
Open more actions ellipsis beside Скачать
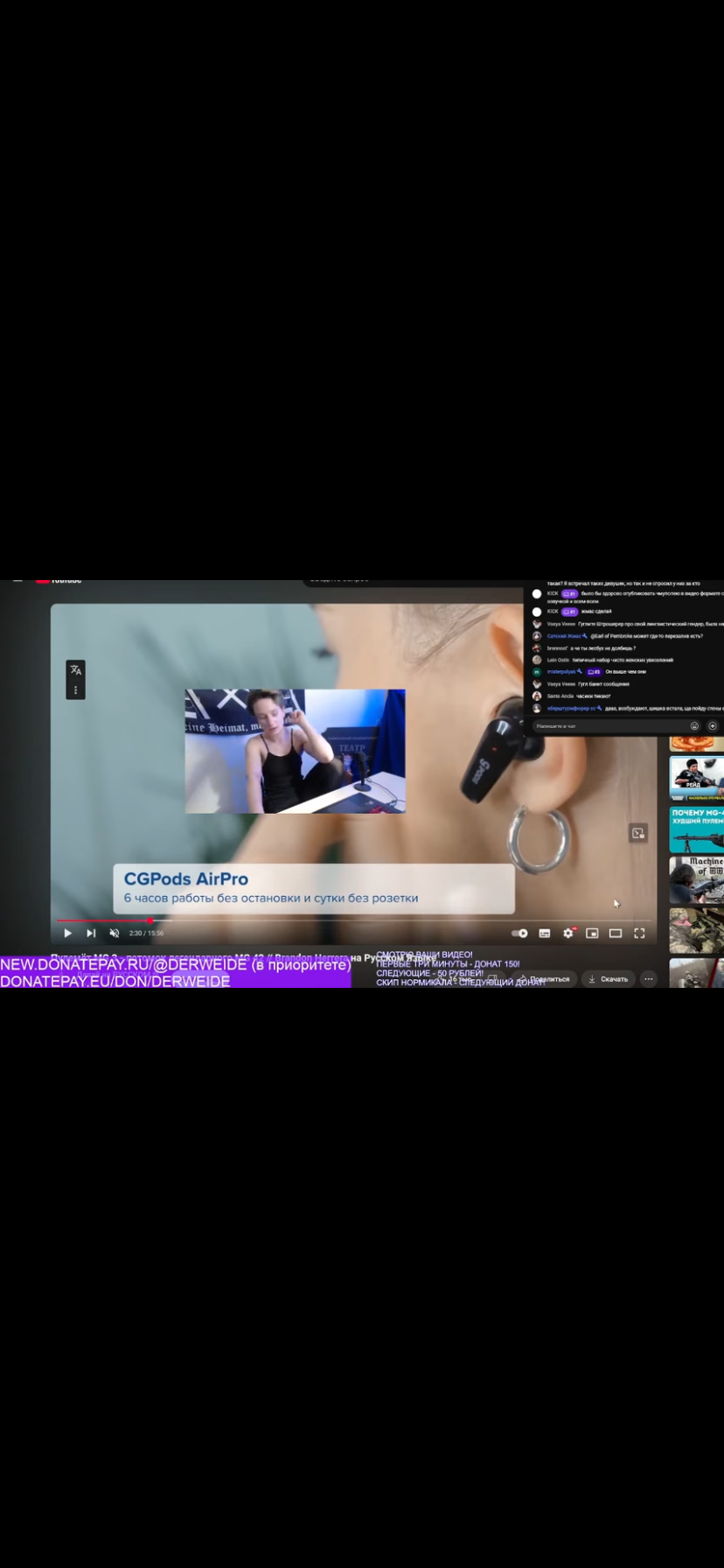(648, 979)
